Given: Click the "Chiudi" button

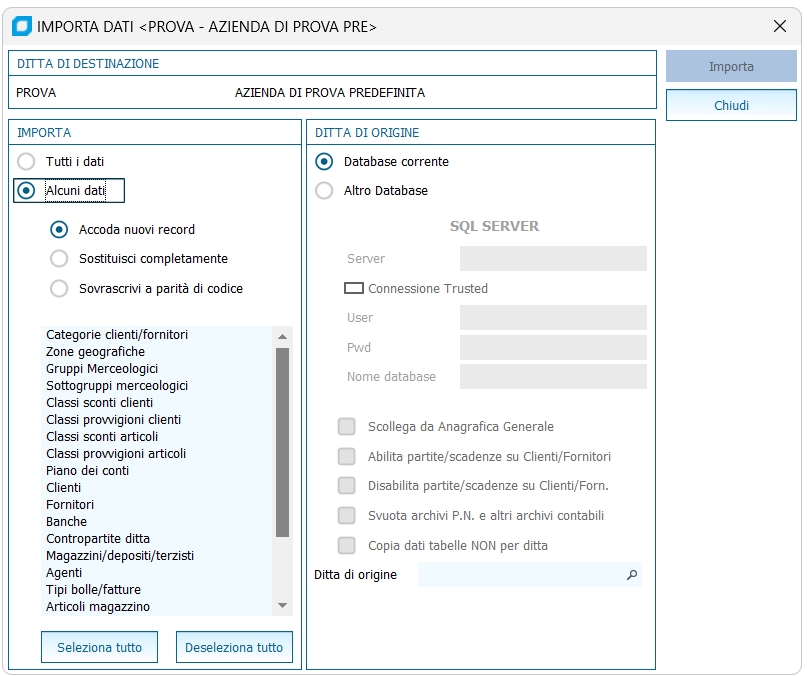Looking at the screenshot, I should [x=731, y=105].
